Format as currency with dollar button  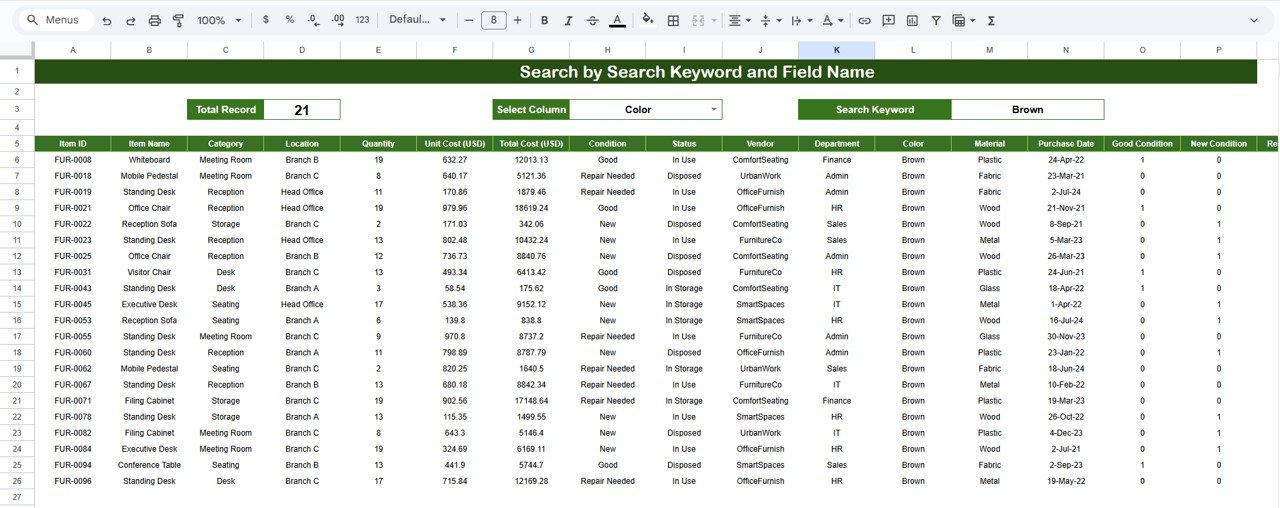coord(265,20)
